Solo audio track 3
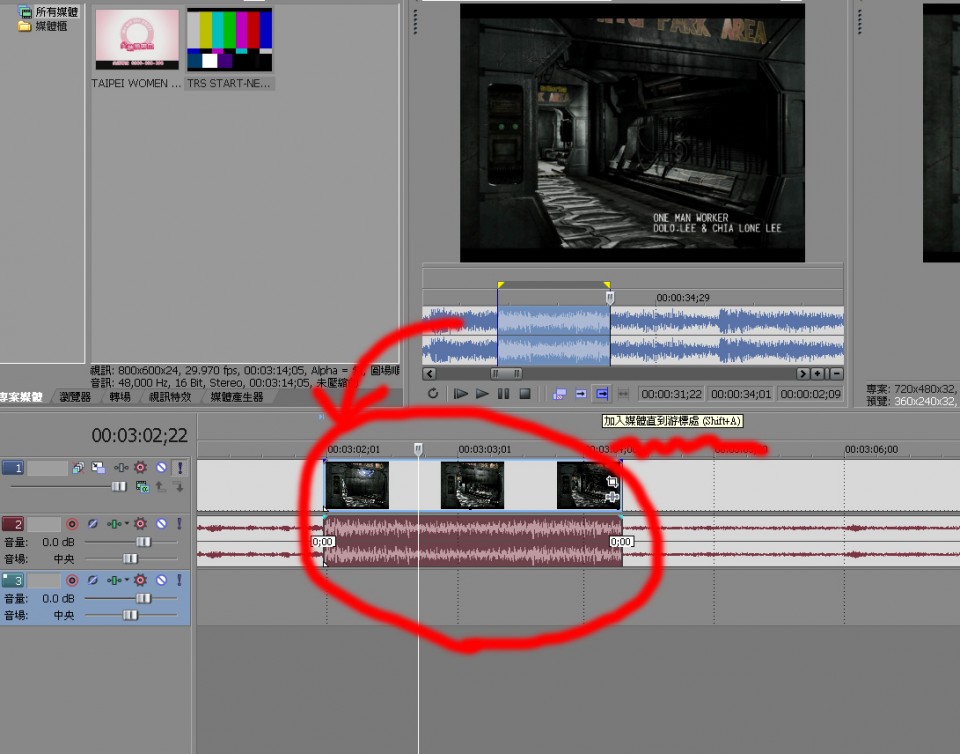This screenshot has width=960, height=754. pyautogui.click(x=179, y=580)
